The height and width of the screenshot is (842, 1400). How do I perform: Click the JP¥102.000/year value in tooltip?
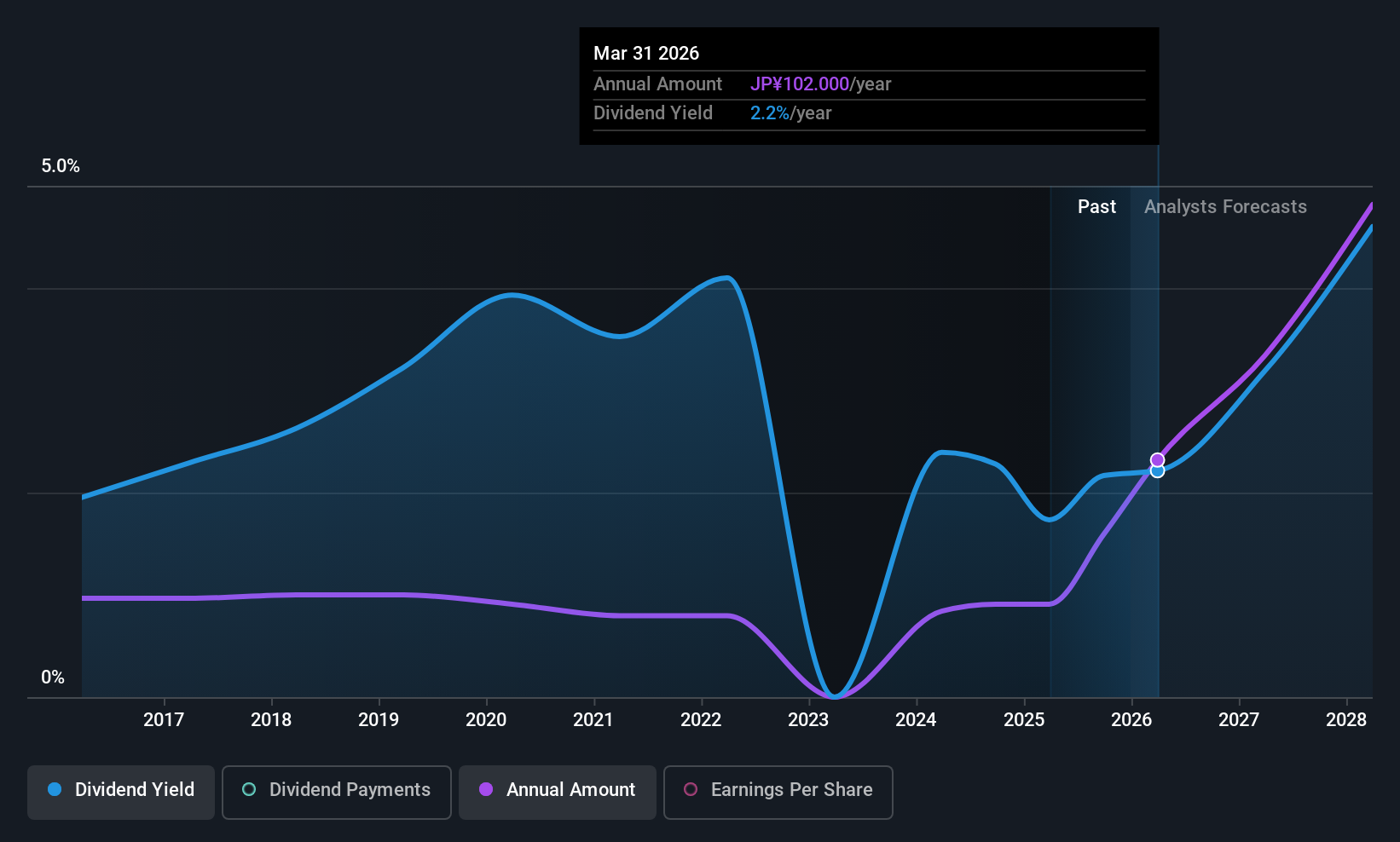click(820, 84)
